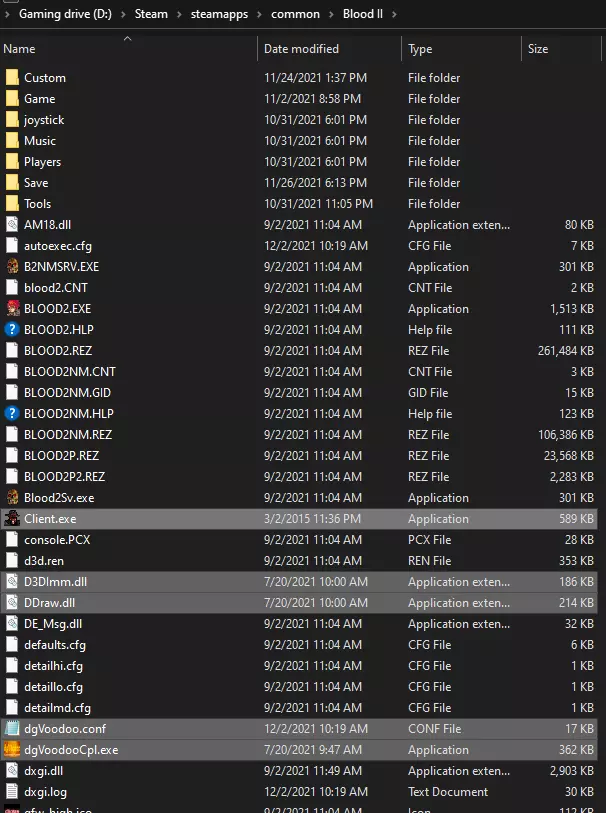Click the Client.exe application icon

(12, 518)
